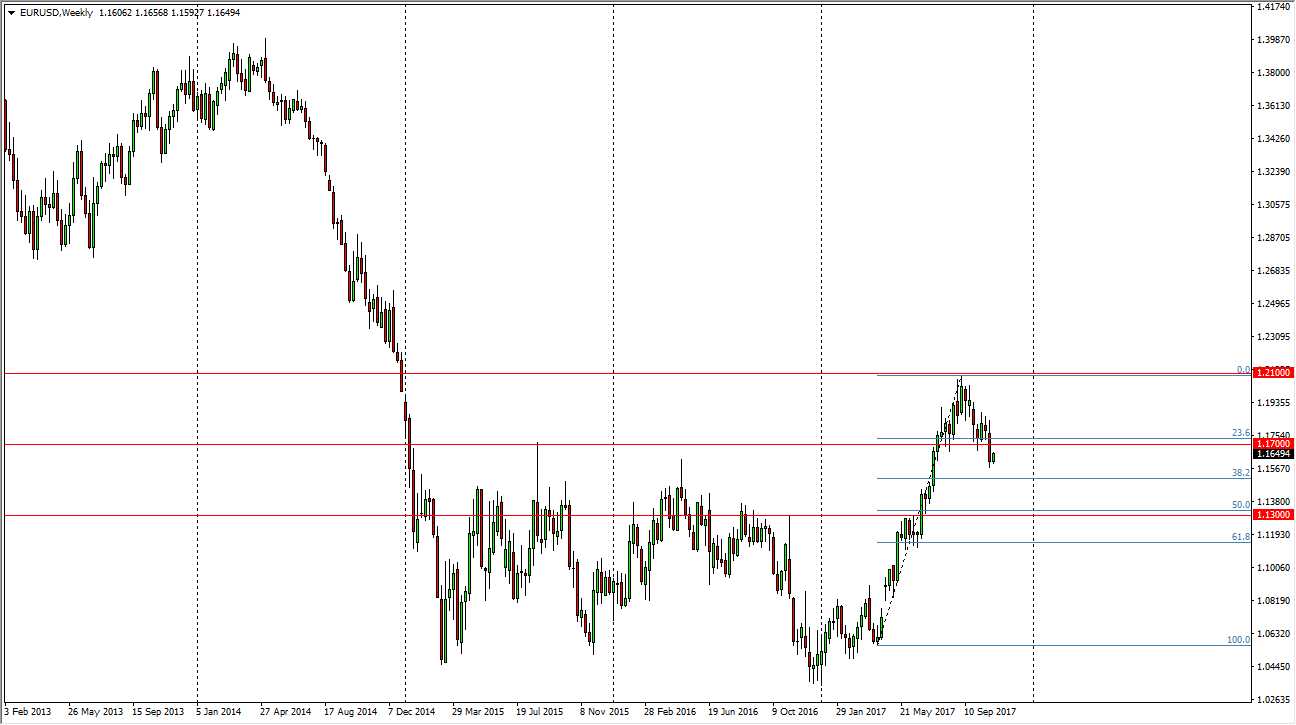Click the red 1.17000 horizontal line label

tap(1273, 441)
